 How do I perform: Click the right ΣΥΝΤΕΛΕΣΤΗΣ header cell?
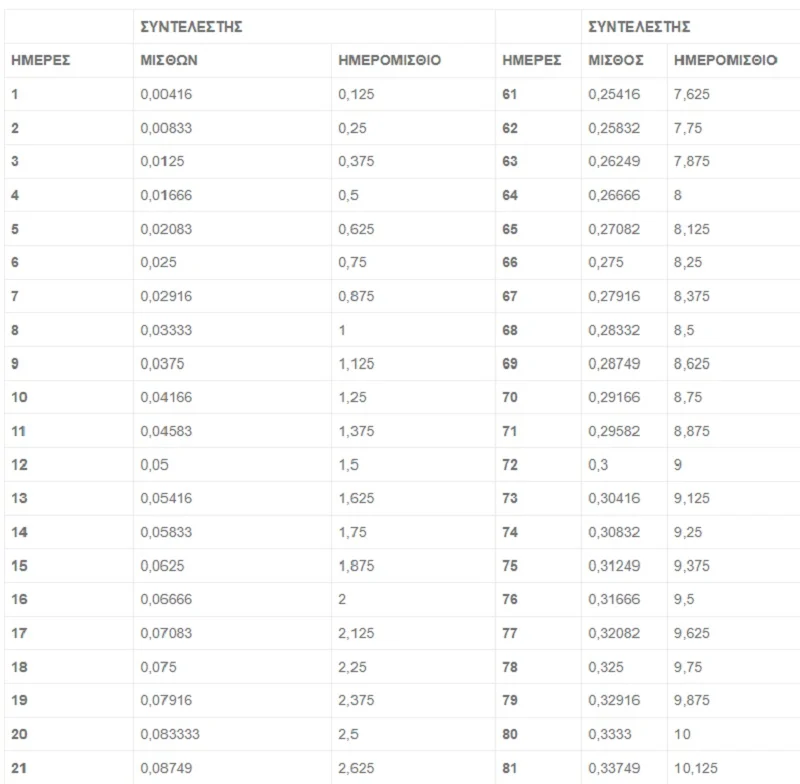pos(639,27)
